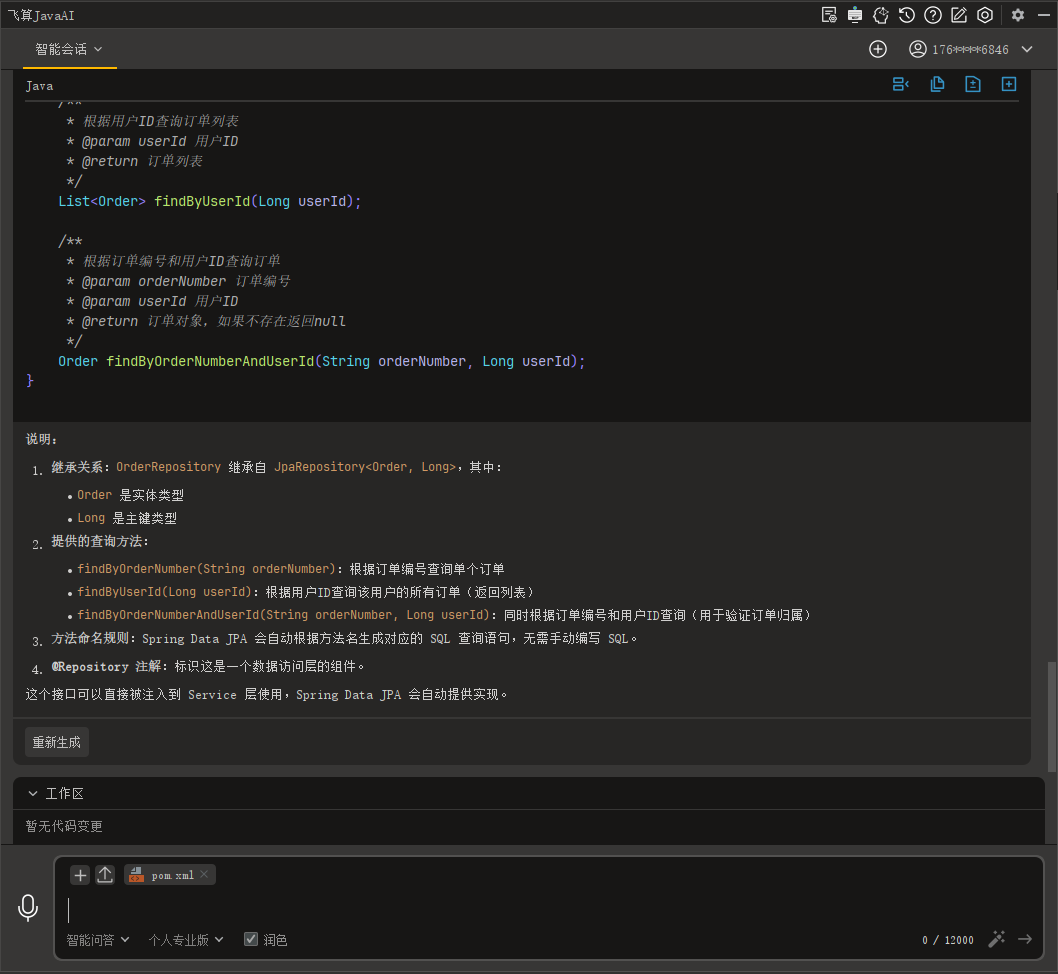Click the magic wand enhance prompt icon
The image size is (1058, 974).
click(x=997, y=939)
